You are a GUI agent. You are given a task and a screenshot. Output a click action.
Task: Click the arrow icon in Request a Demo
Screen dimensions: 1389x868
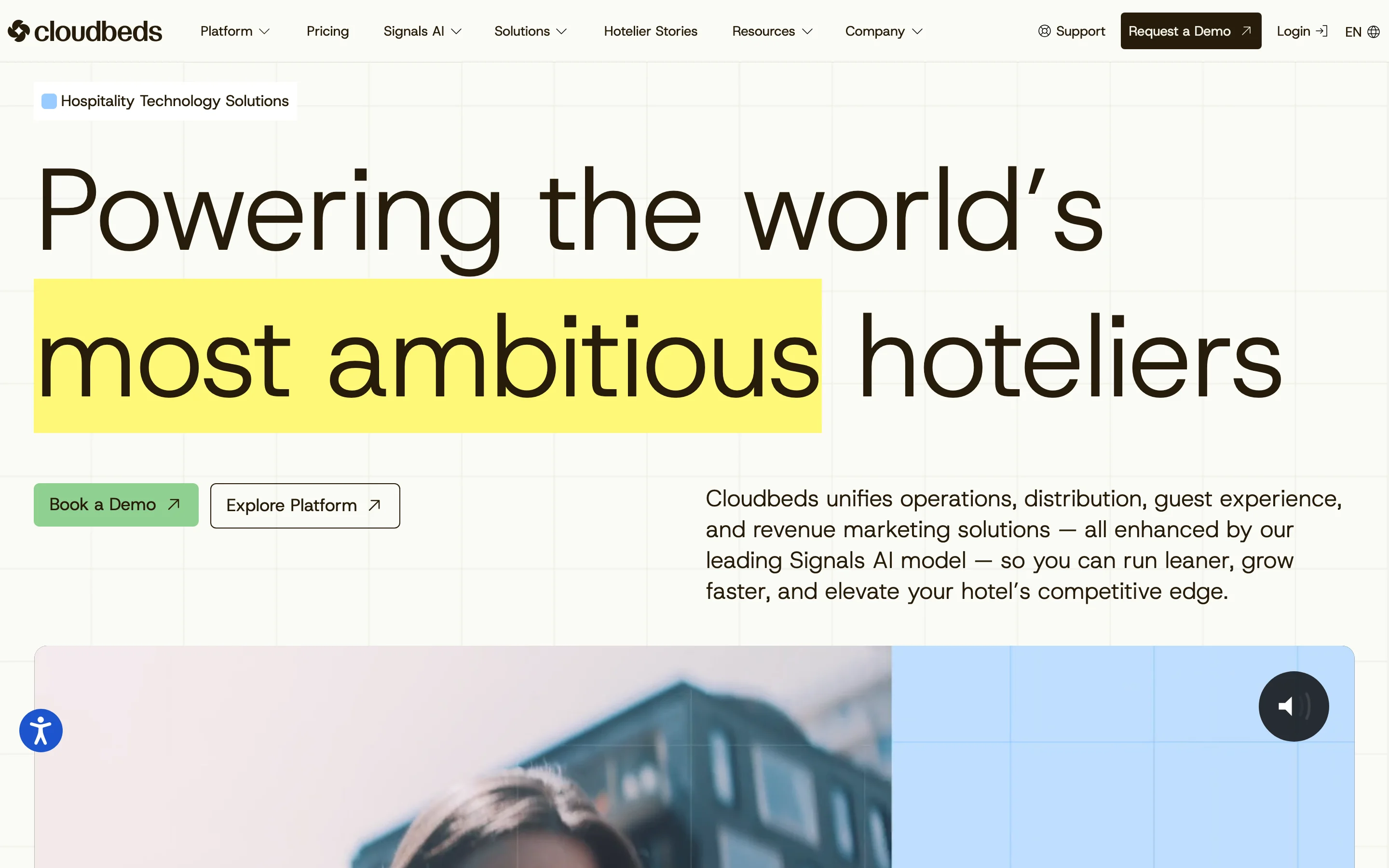[x=1246, y=31]
